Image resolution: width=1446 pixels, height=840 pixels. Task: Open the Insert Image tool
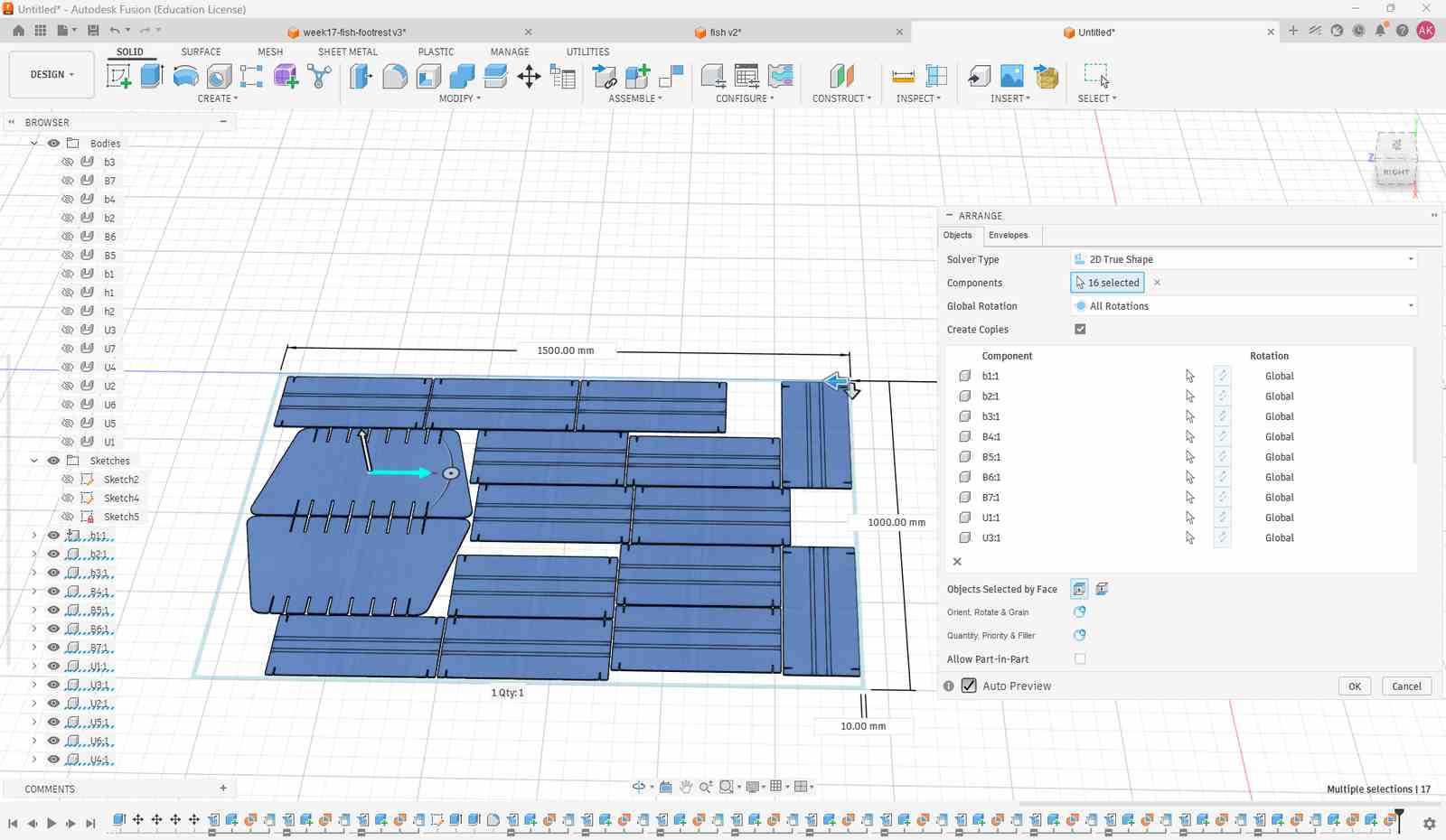(1012, 76)
